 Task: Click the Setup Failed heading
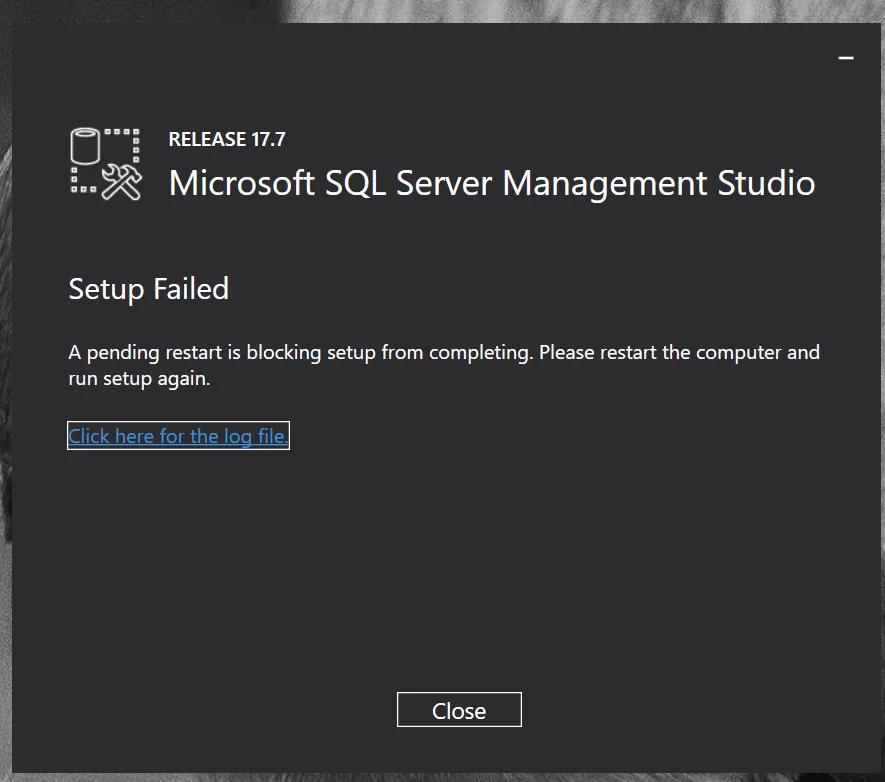pos(149,289)
